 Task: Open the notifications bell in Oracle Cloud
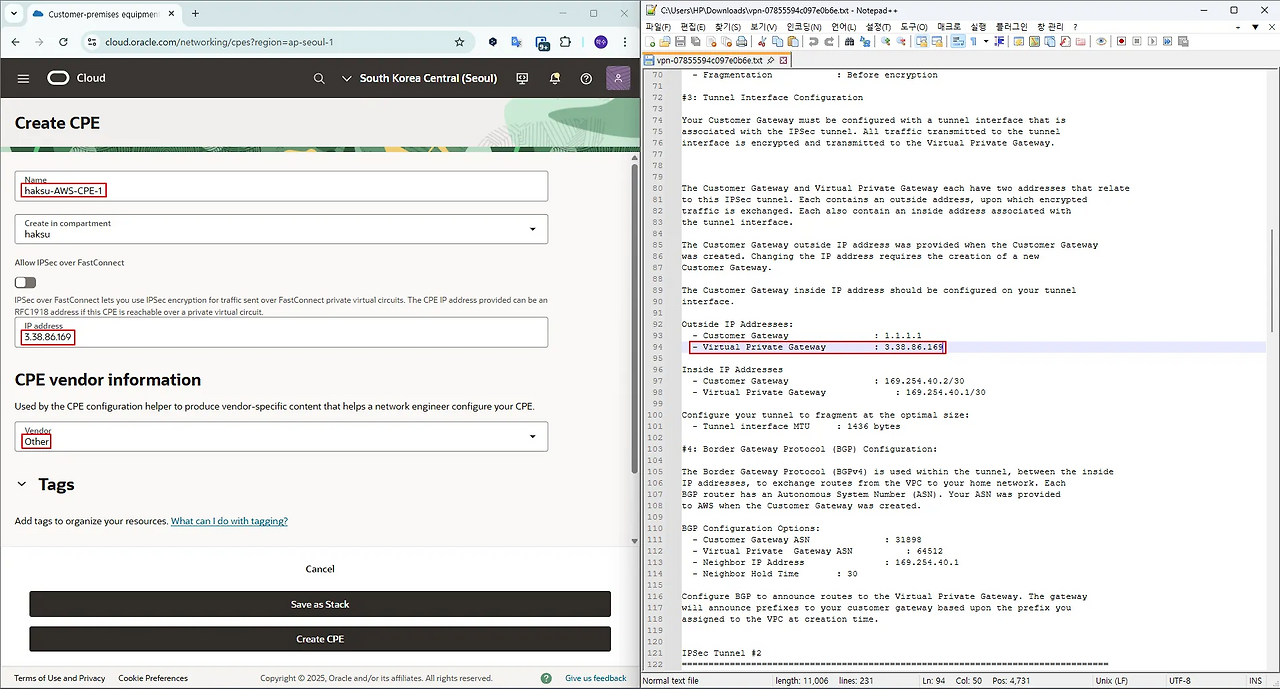pyautogui.click(x=554, y=78)
